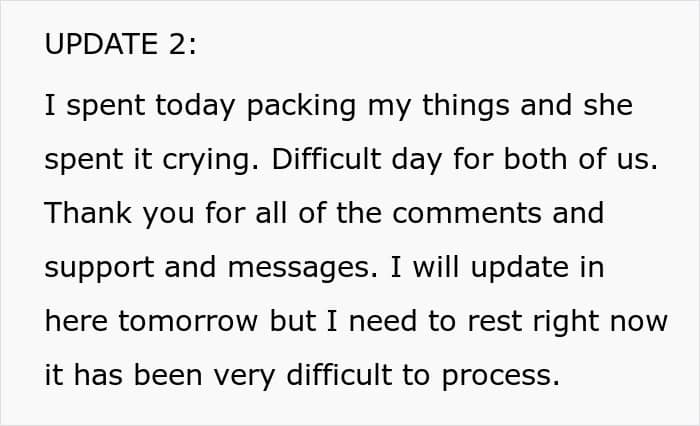Click the word "messages."

[x=303, y=269]
